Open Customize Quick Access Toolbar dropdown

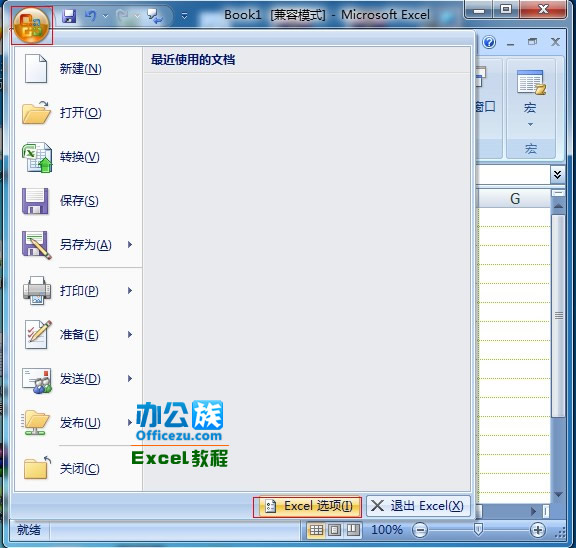point(184,16)
